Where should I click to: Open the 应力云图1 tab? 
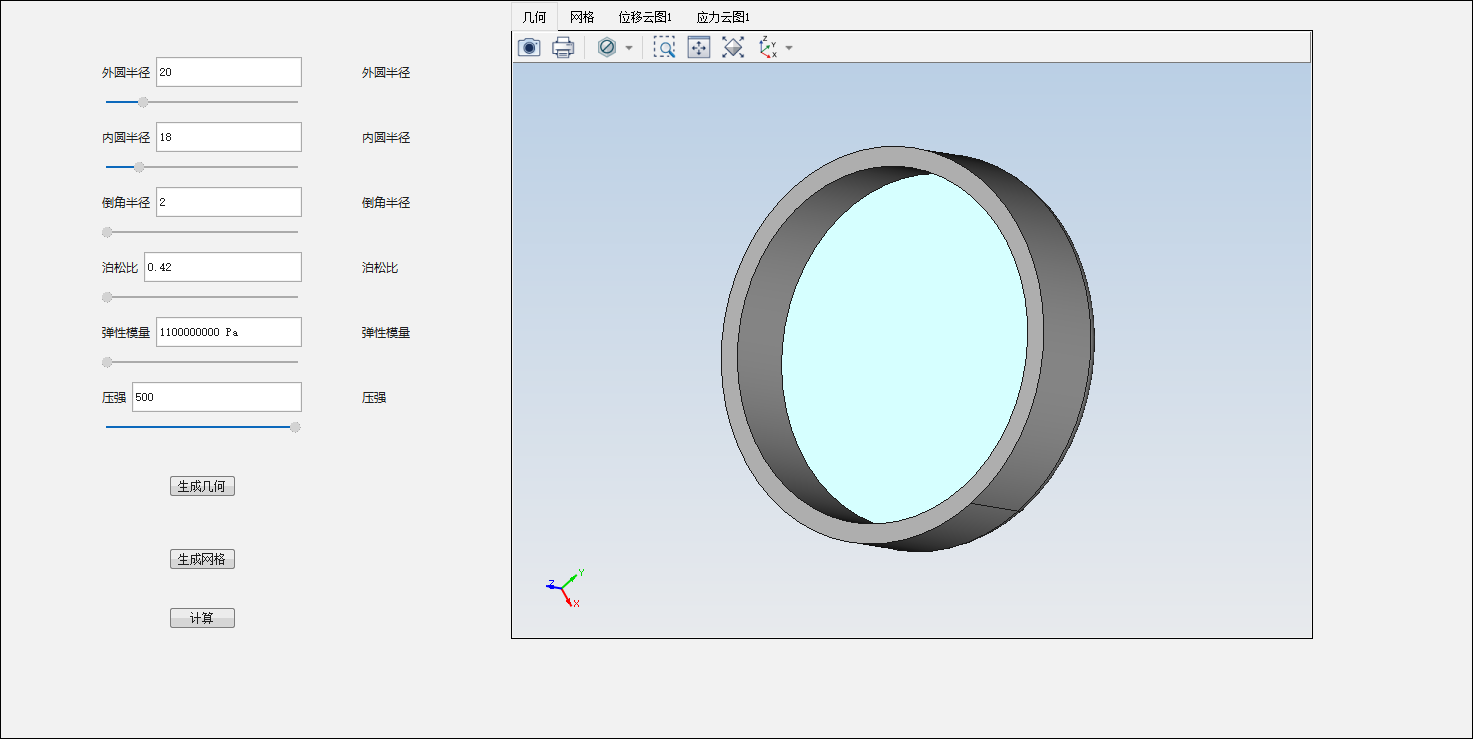coord(723,17)
